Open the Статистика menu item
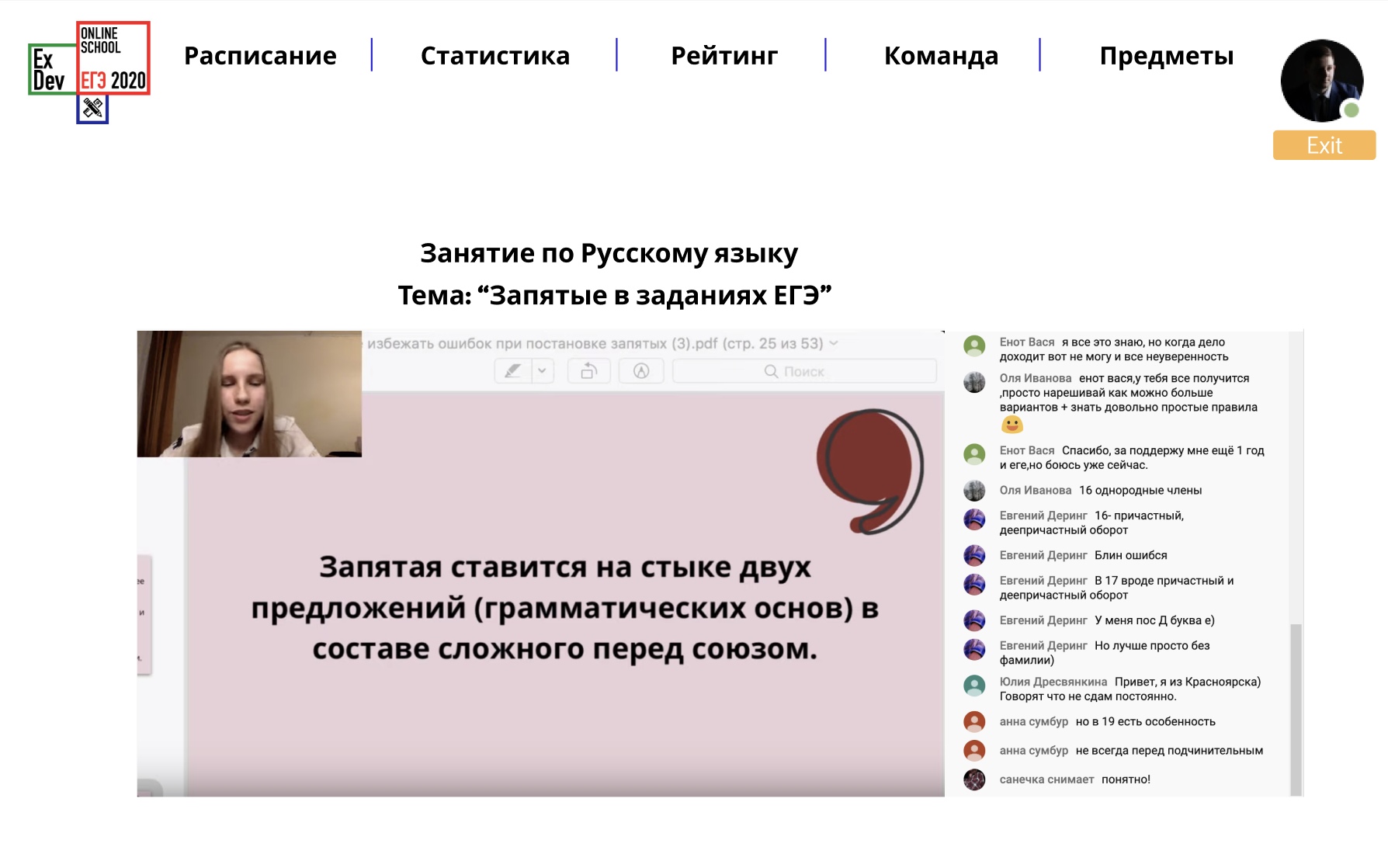Image resolution: width=1388 pixels, height=868 pixels. pyautogui.click(x=494, y=56)
